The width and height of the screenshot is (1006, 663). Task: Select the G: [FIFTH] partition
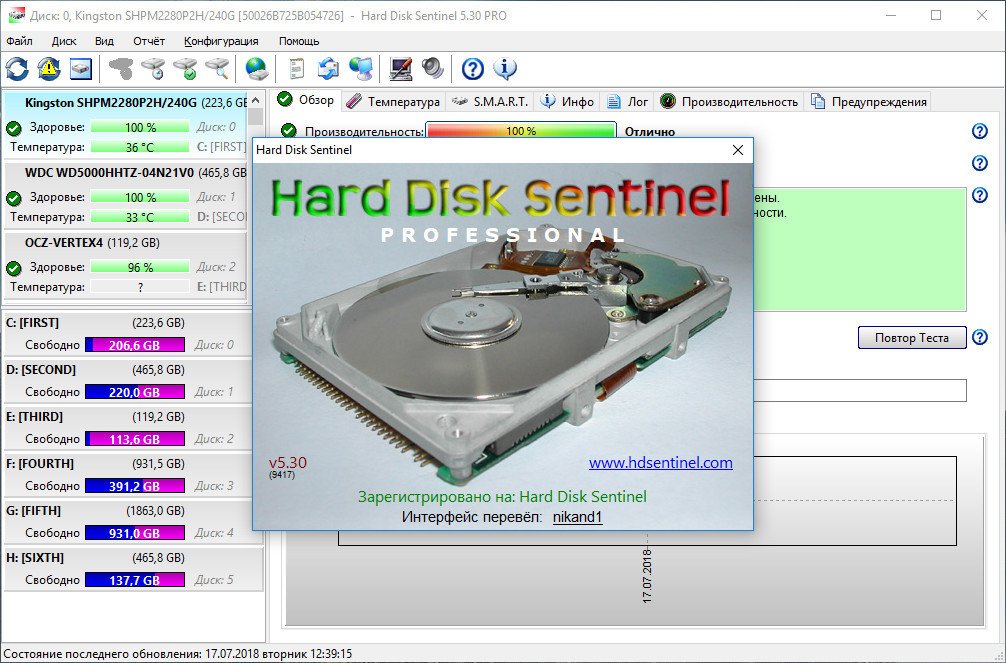tap(133, 521)
